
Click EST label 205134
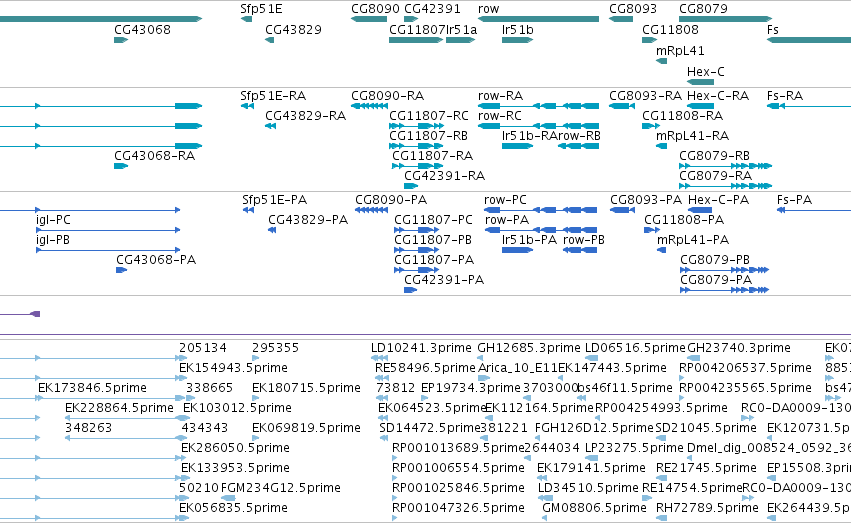(x=203, y=348)
